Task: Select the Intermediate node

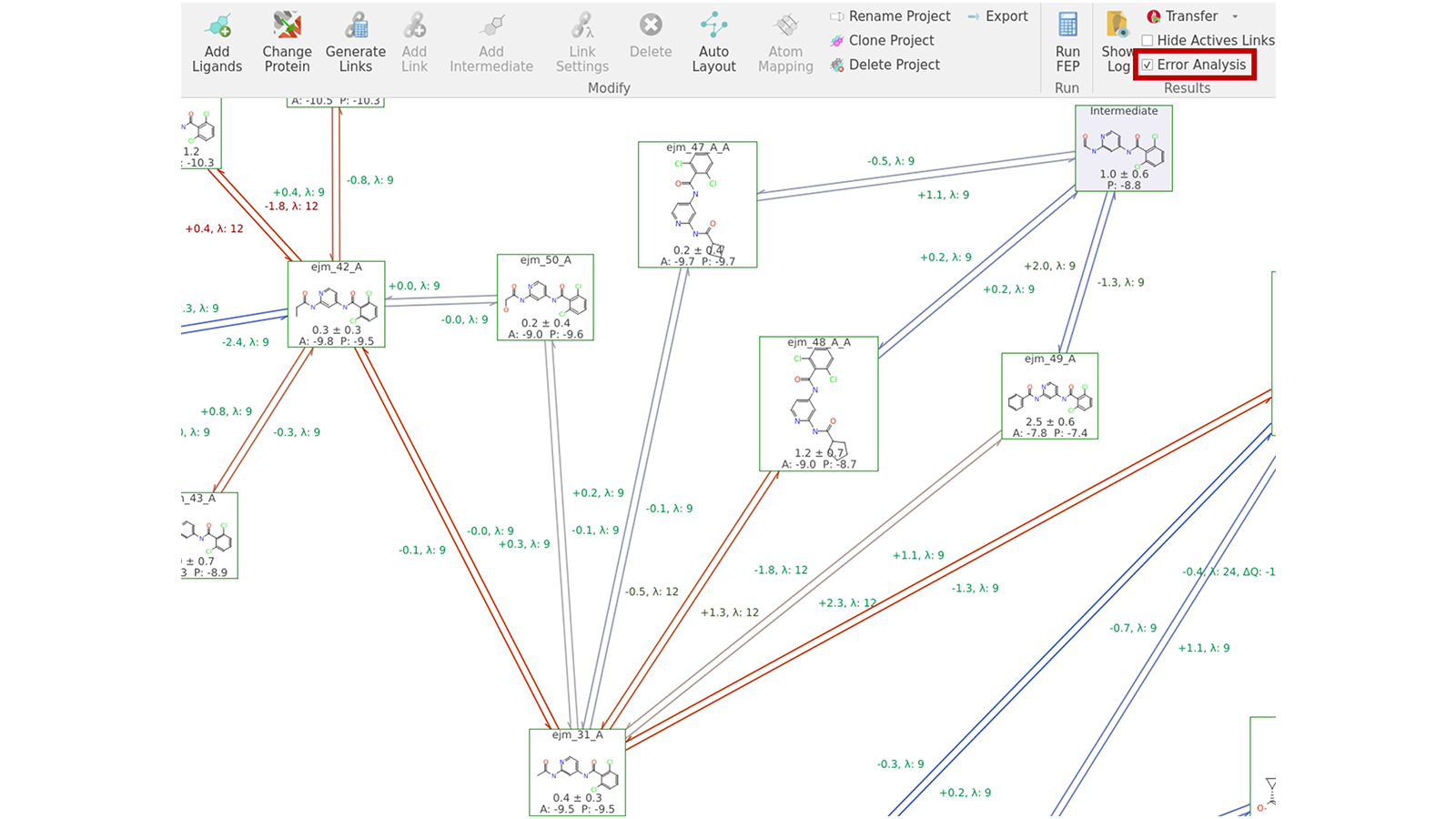Action: pos(1124,148)
